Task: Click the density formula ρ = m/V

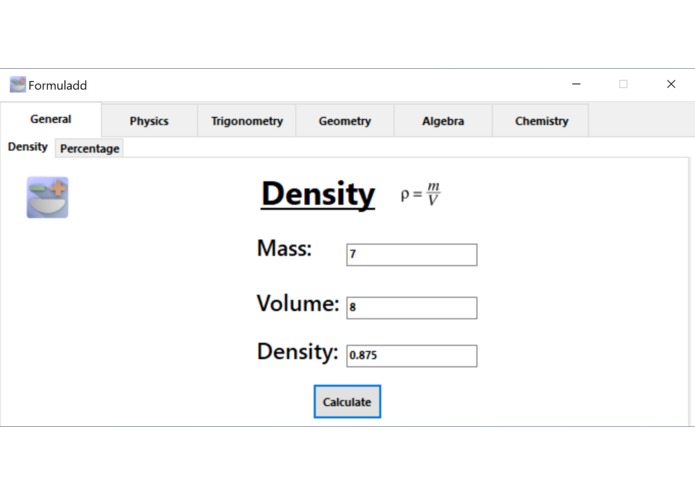Action: point(420,194)
